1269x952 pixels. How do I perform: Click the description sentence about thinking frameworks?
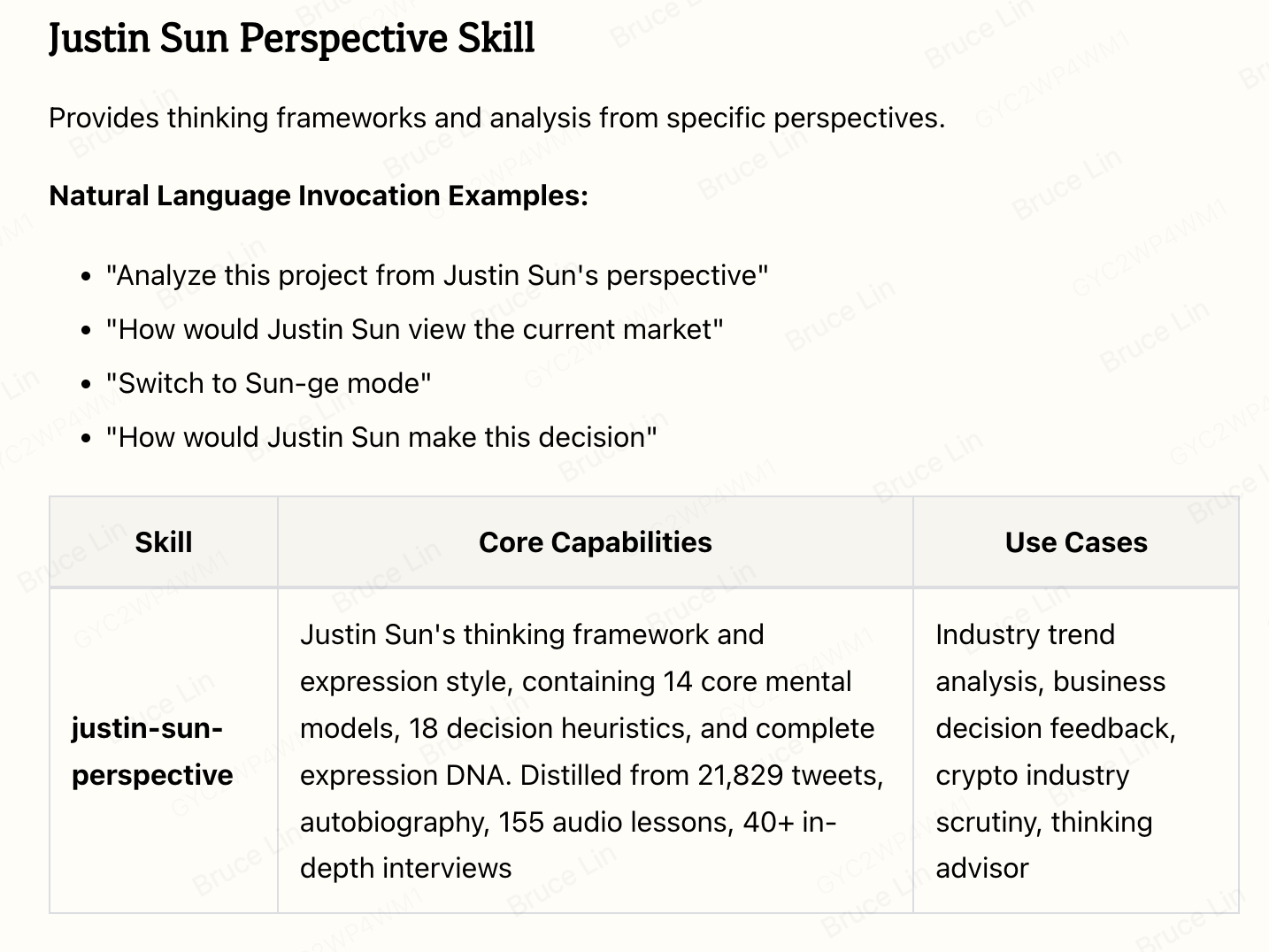click(x=497, y=118)
